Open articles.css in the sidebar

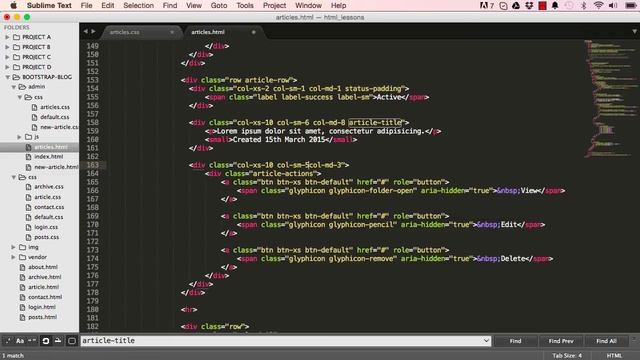coord(55,107)
